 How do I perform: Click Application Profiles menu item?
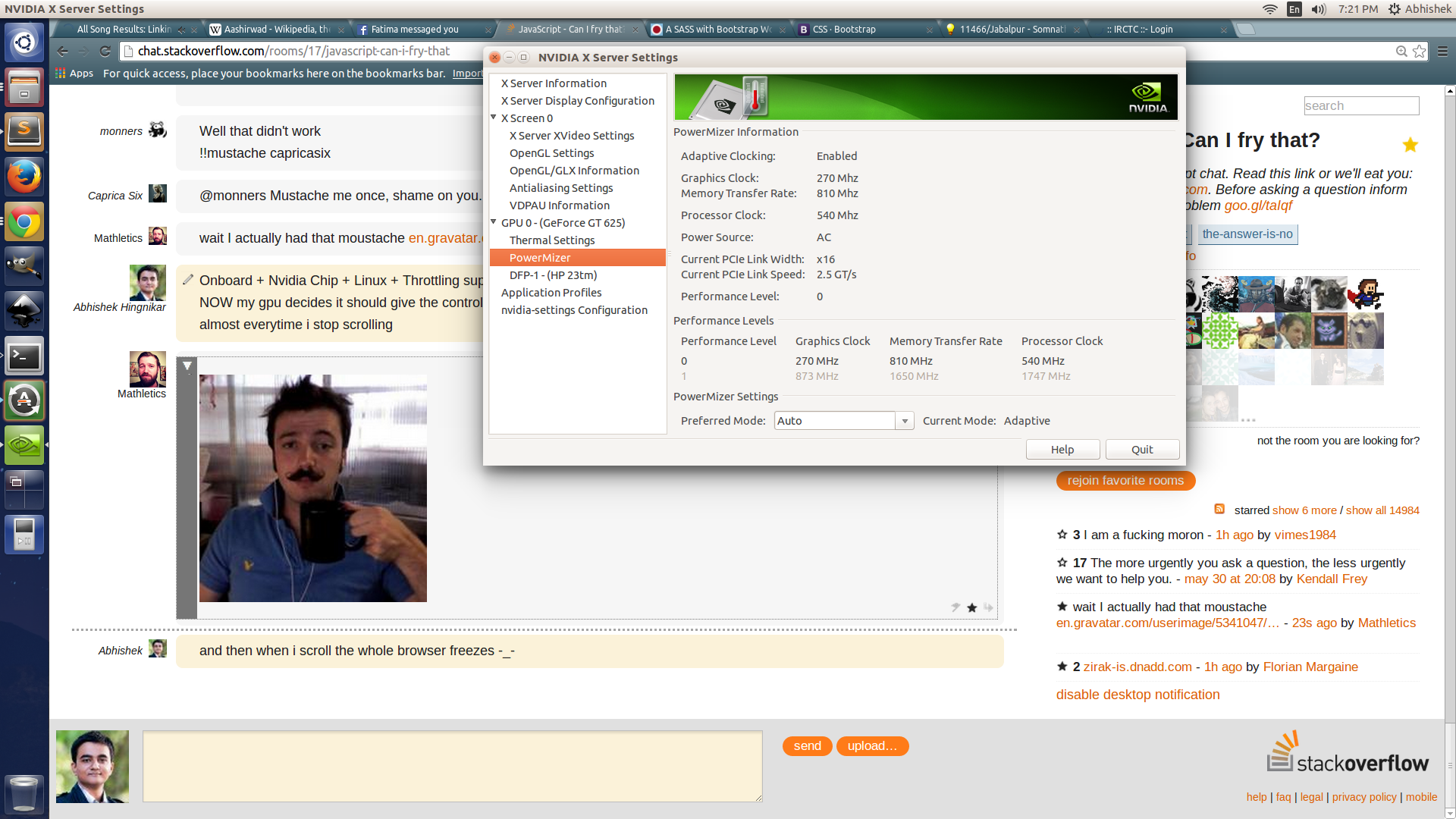pos(551,292)
